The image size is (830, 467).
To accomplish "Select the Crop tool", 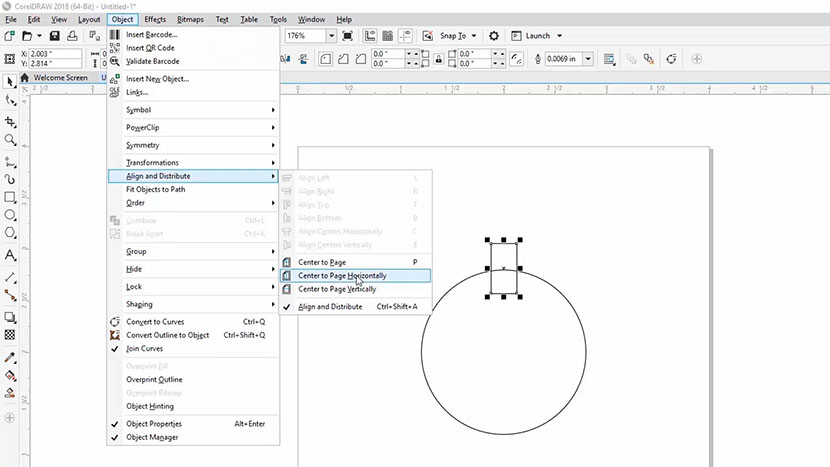I will (10, 121).
